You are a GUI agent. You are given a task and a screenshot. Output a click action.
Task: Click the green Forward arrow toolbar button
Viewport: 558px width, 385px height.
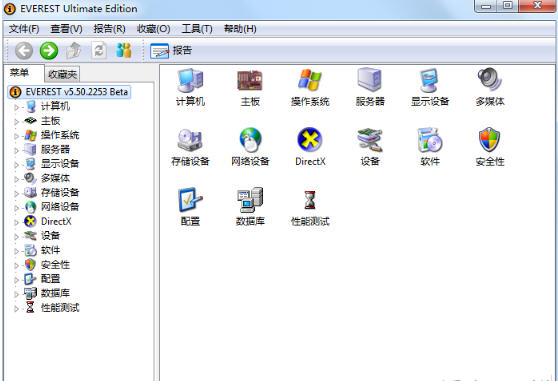pos(49,51)
